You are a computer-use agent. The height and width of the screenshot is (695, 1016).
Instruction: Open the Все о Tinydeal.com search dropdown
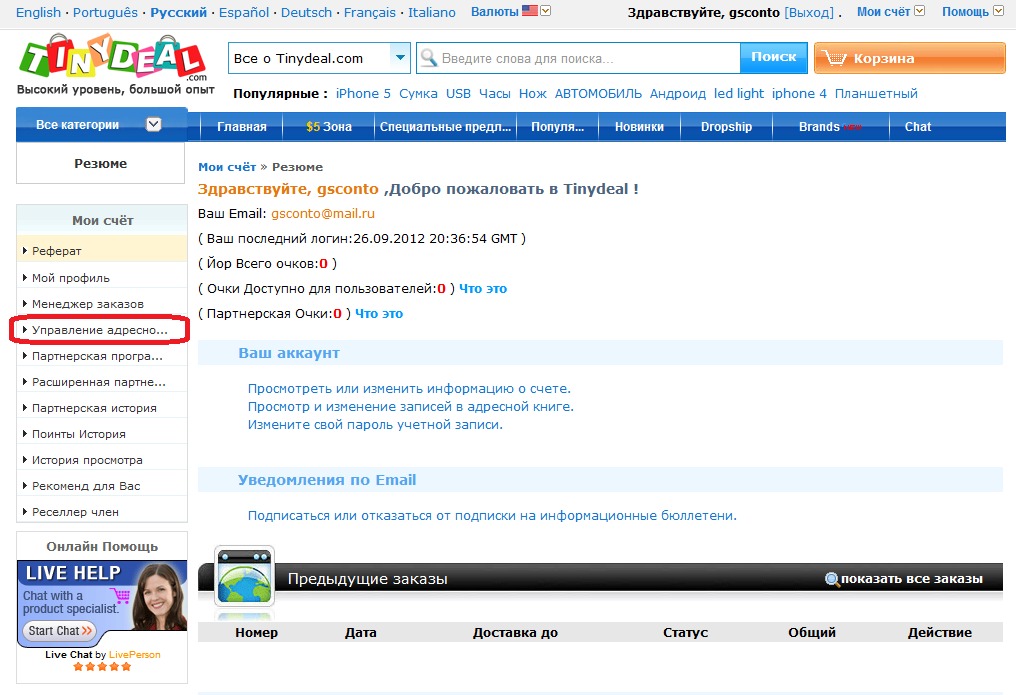point(401,58)
